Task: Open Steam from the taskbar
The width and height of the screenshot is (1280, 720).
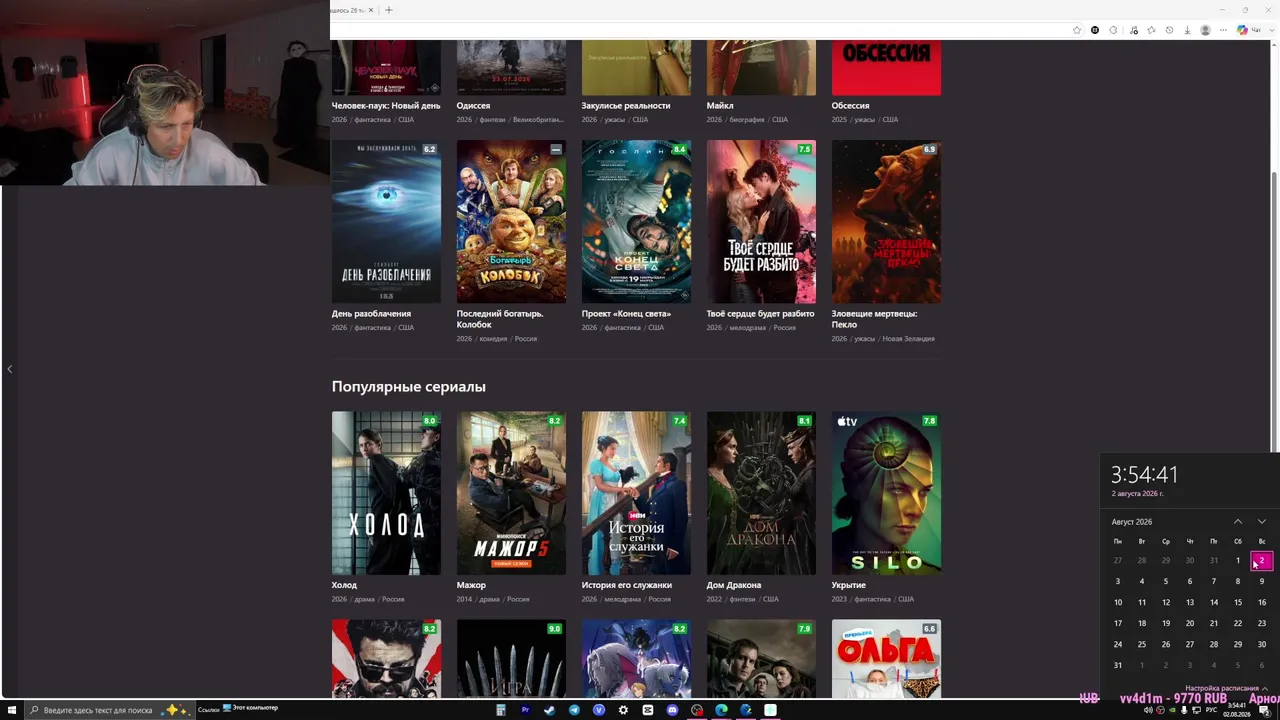Action: pyautogui.click(x=550, y=710)
